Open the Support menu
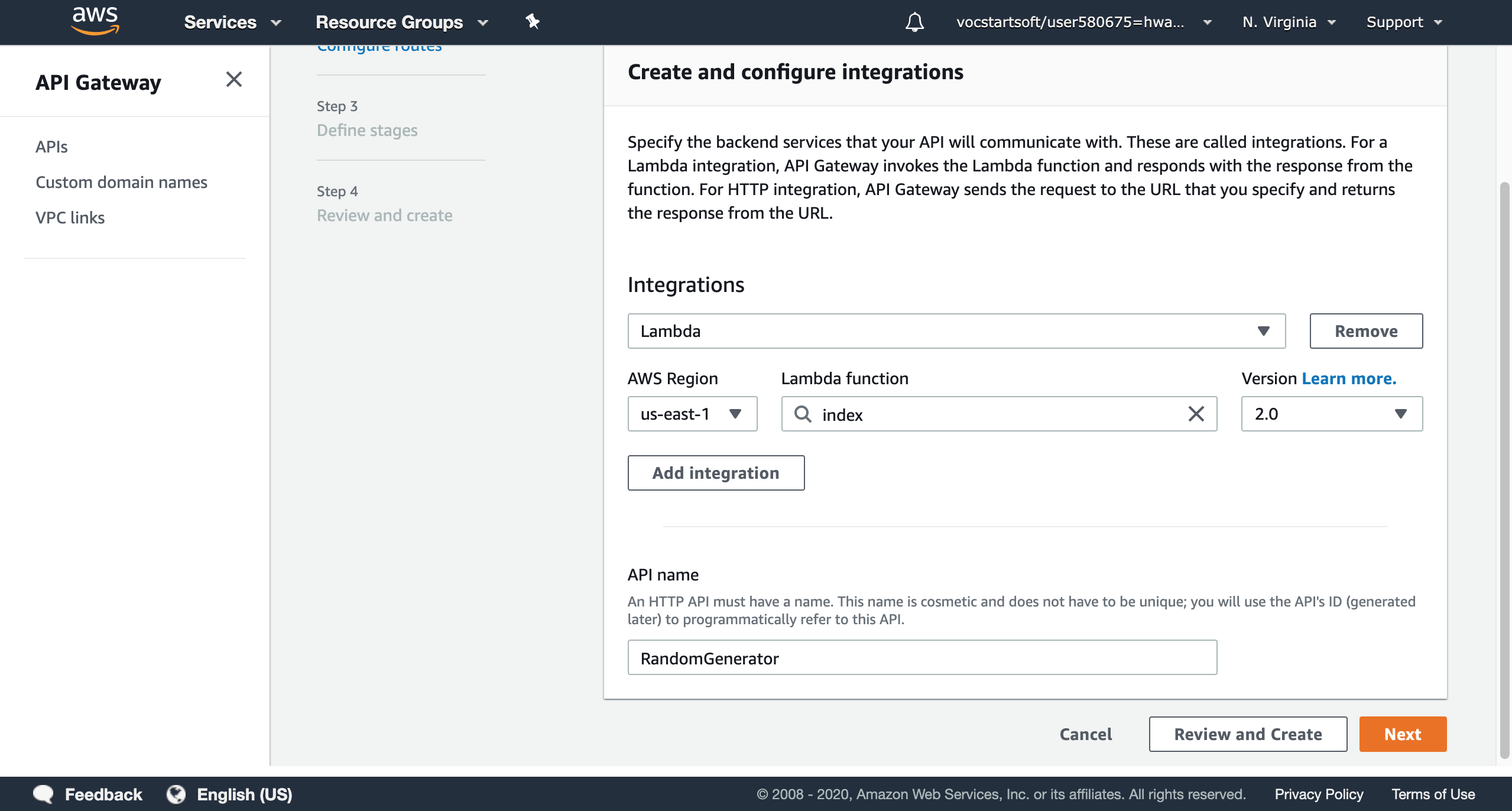The height and width of the screenshot is (811, 1512). [x=1404, y=22]
